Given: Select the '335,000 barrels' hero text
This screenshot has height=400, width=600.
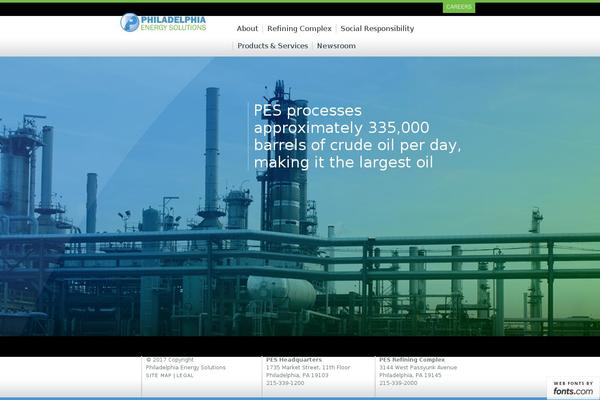Looking at the screenshot, I should point(357,136).
